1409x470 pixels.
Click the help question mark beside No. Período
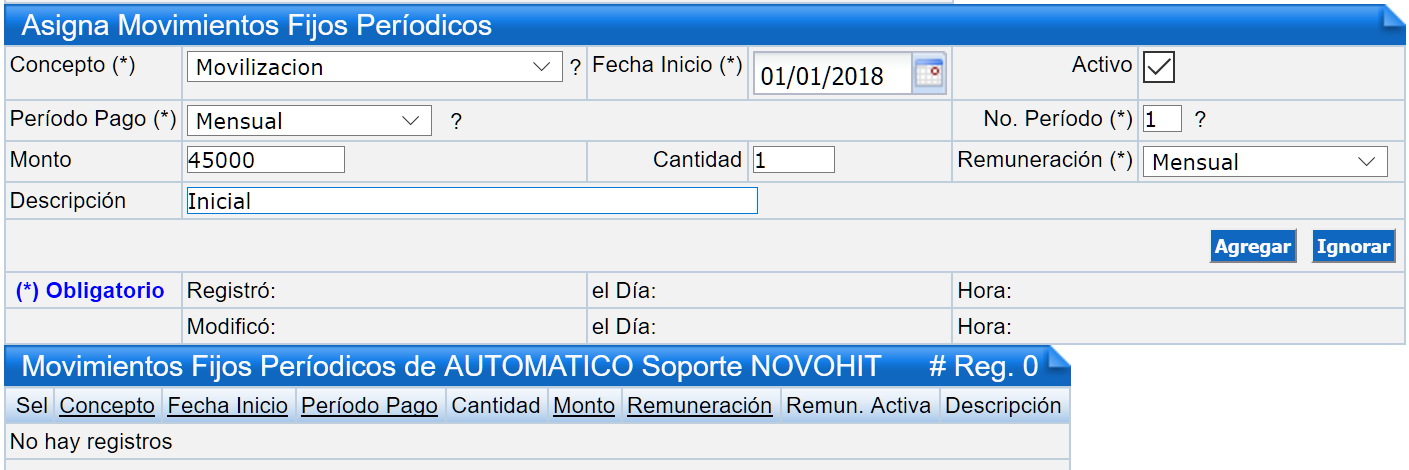[1200, 120]
